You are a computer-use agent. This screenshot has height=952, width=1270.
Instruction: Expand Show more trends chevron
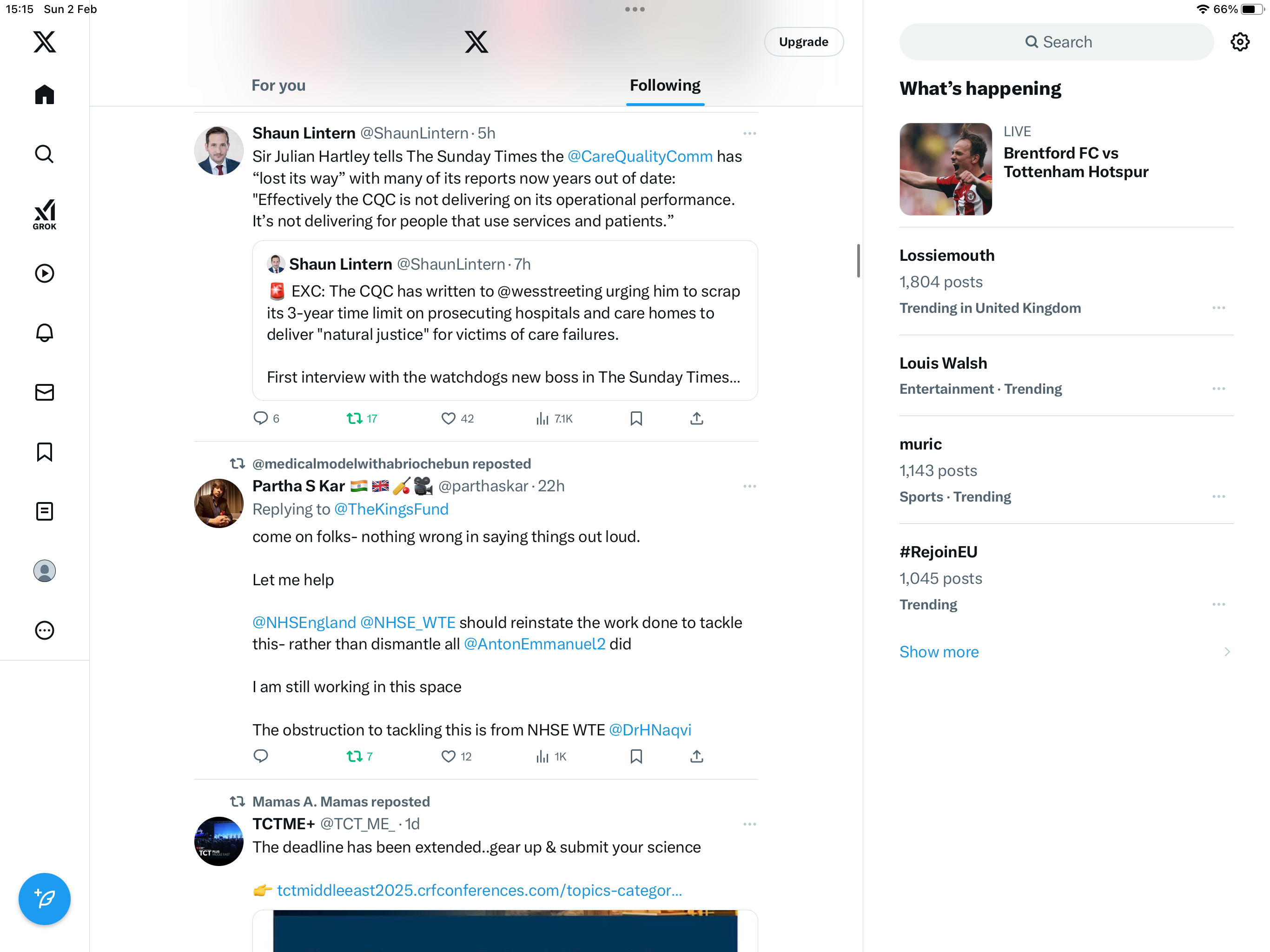pos(1227,652)
